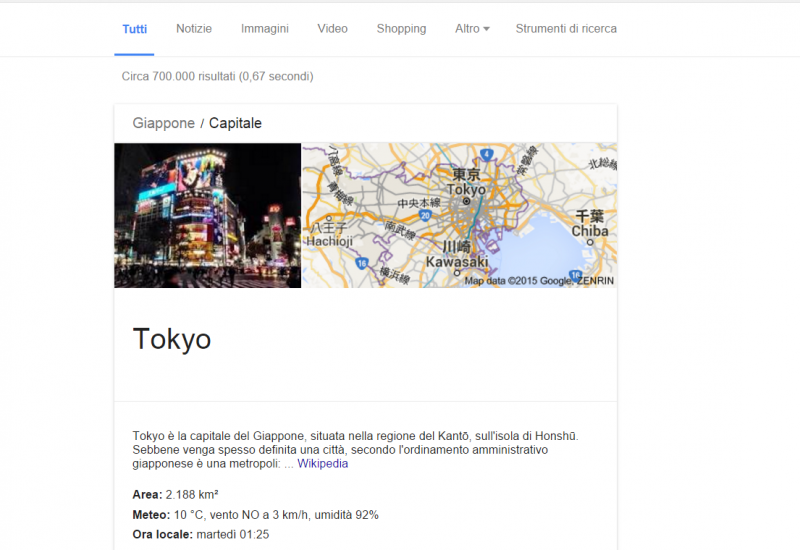Go to the Video tab
This screenshot has width=800, height=550.
[333, 29]
